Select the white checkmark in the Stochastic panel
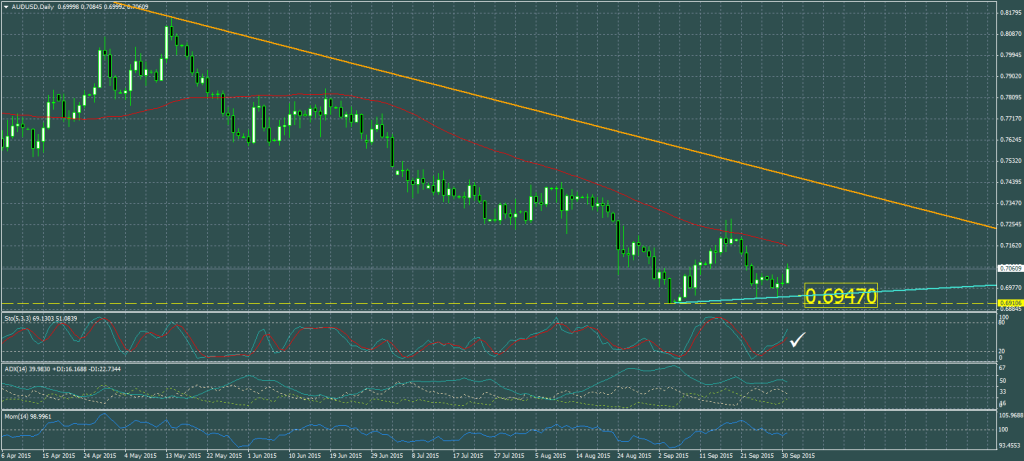Screen dimensions: 1024x461 [x=798, y=341]
